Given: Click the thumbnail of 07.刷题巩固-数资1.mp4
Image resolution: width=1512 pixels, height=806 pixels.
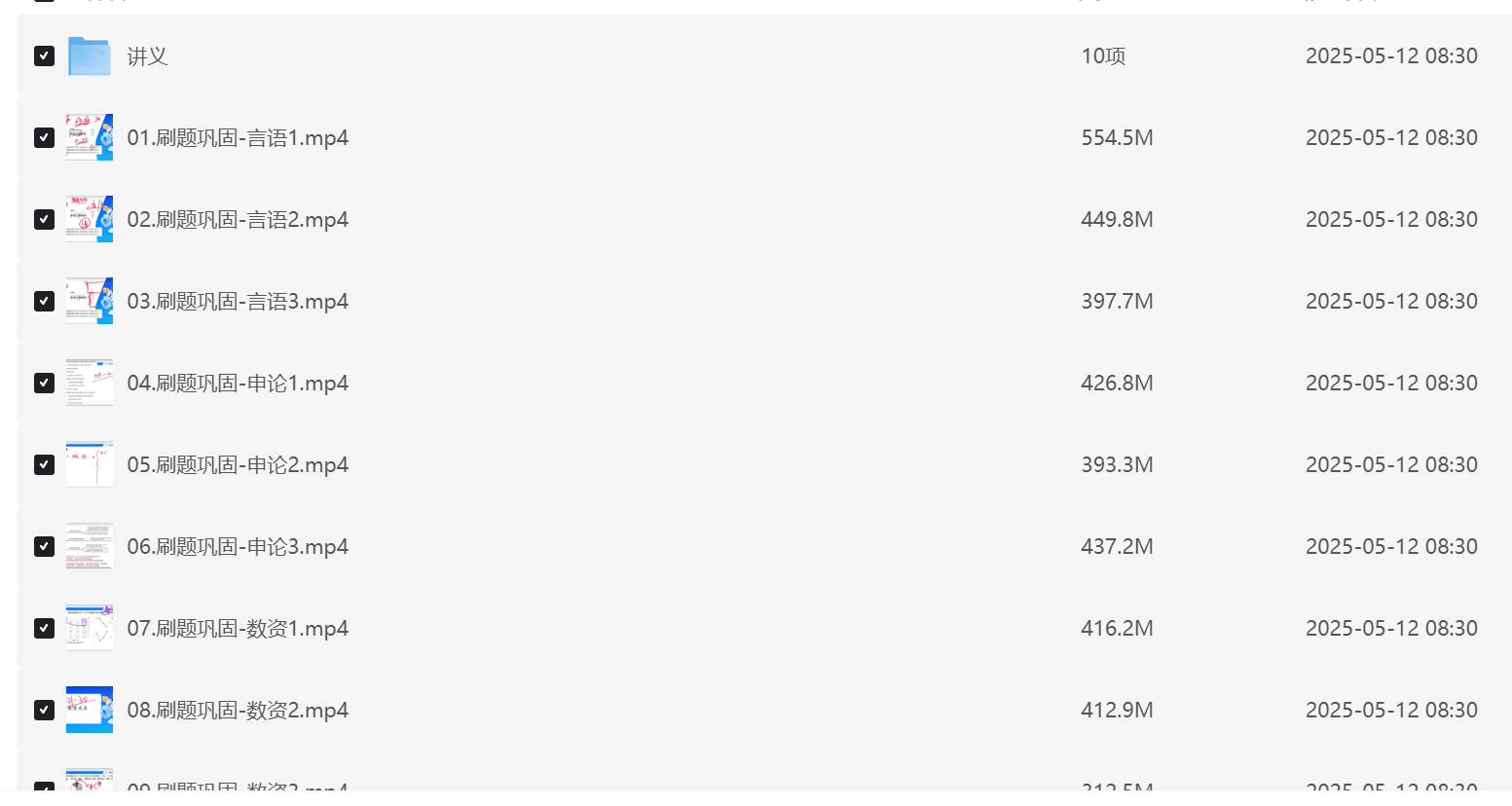Looking at the screenshot, I should (x=90, y=628).
